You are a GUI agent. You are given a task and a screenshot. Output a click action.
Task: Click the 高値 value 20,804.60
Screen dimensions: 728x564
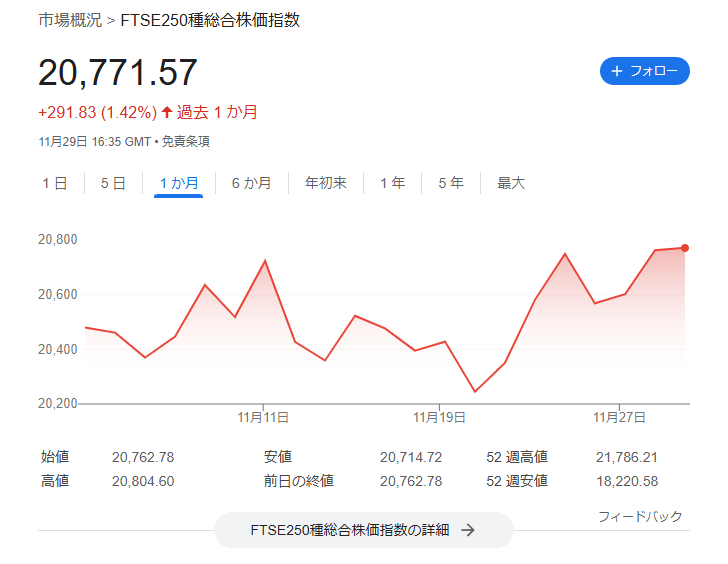pos(143,481)
